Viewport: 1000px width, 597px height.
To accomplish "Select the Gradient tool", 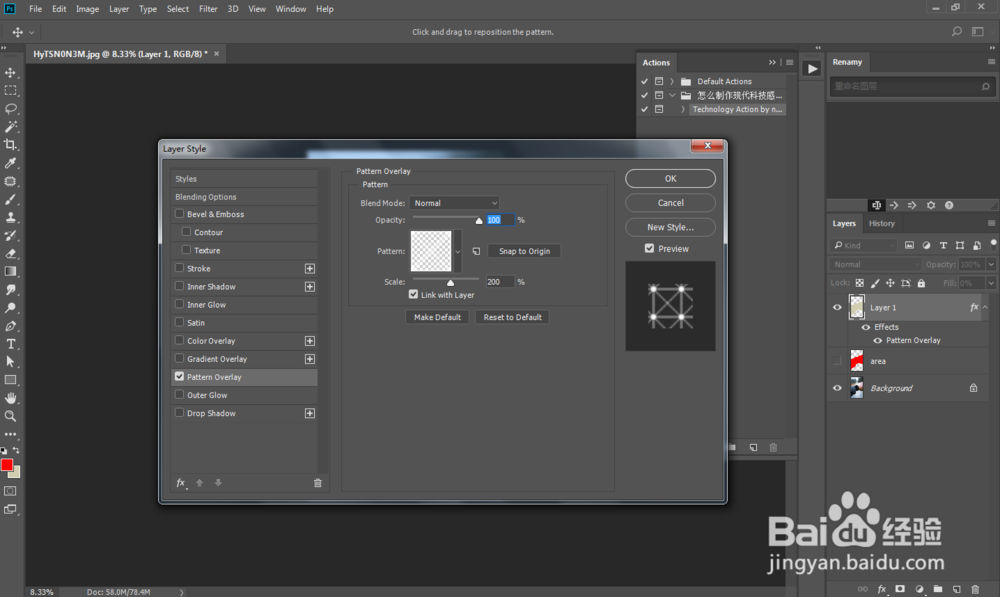I will (x=10, y=272).
